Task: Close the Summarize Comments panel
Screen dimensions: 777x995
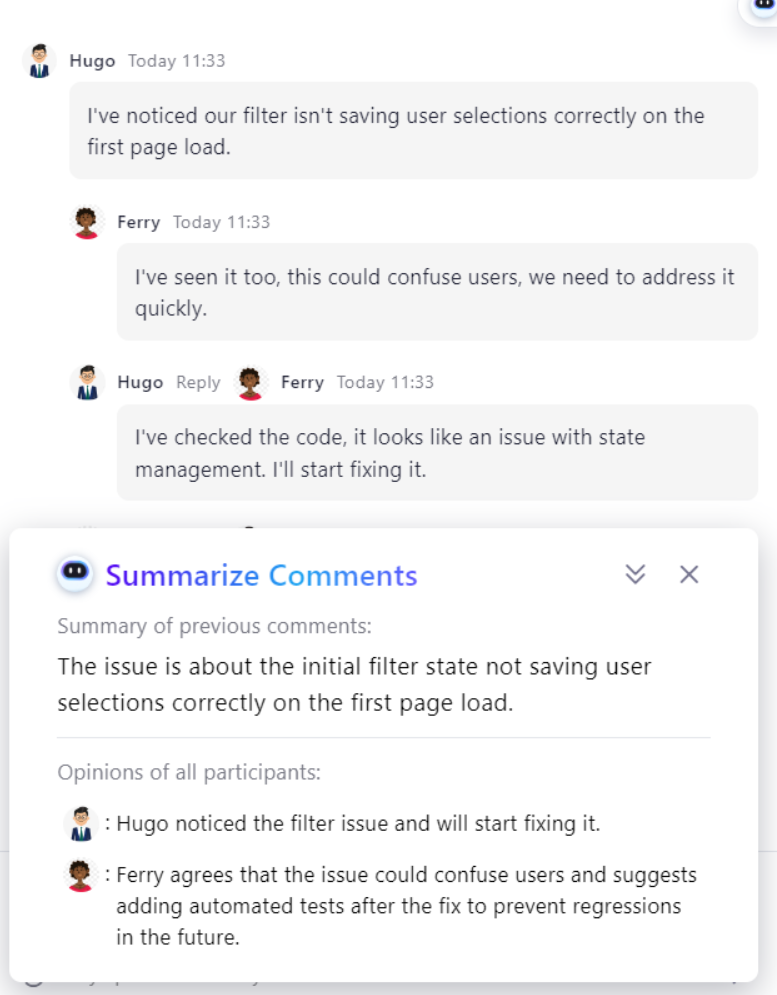Action: pyautogui.click(x=689, y=574)
